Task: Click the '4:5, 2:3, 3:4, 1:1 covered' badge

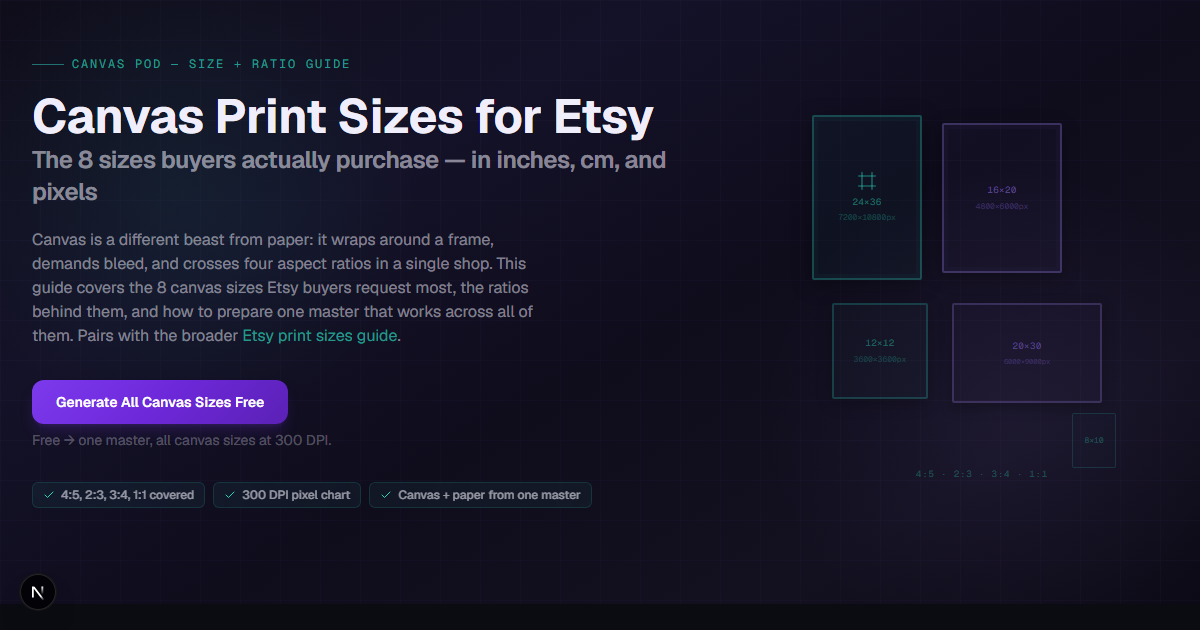Action: 119,495
